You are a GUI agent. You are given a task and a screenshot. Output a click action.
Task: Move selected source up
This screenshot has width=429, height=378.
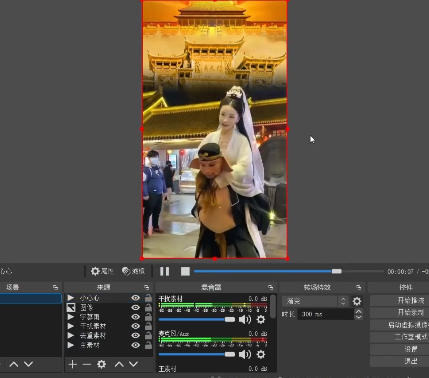tap(119, 364)
